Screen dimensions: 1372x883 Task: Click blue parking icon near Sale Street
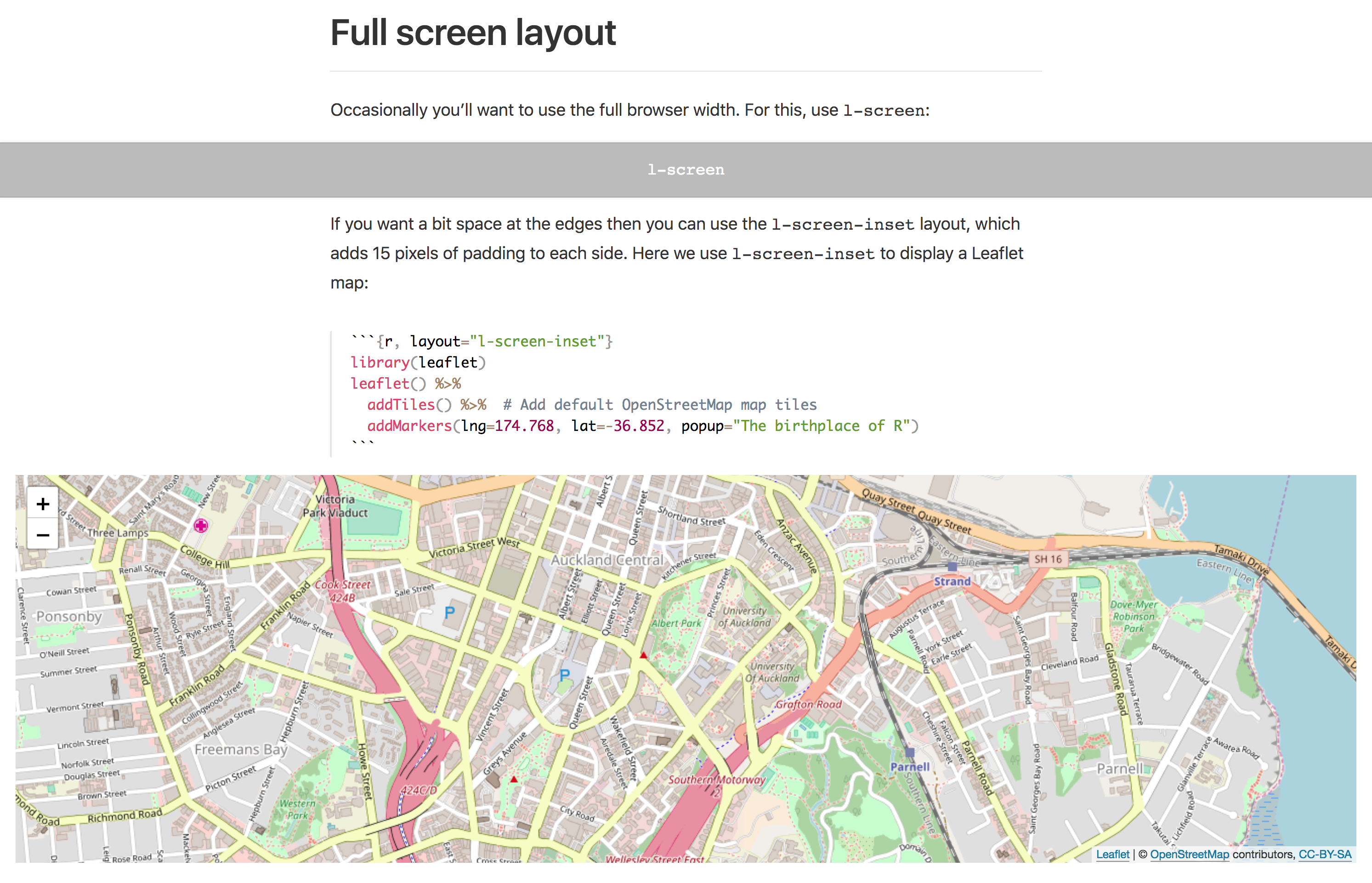coord(449,612)
